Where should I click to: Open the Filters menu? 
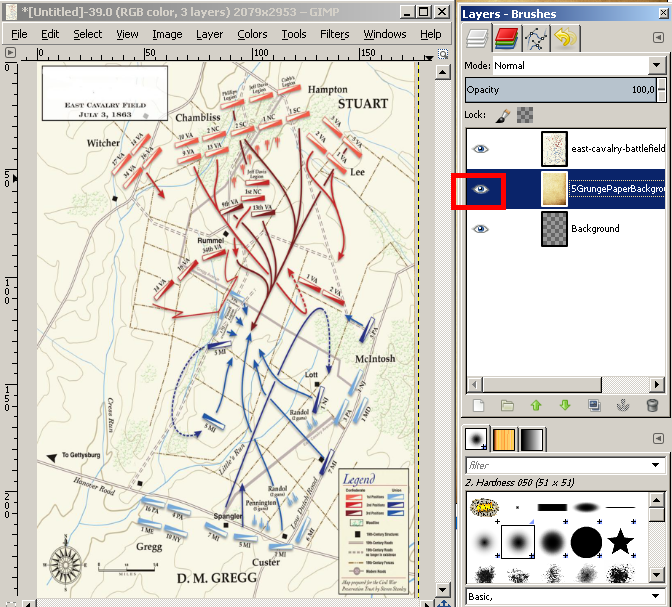pyautogui.click(x=334, y=34)
